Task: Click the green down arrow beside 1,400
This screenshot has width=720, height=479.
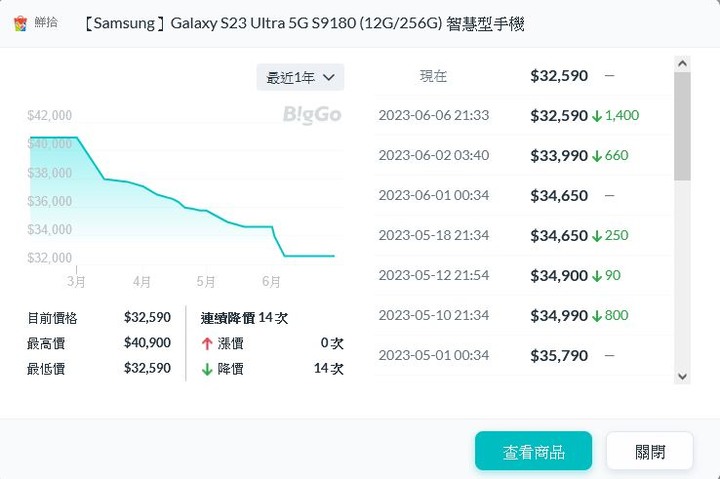Action: tap(597, 116)
